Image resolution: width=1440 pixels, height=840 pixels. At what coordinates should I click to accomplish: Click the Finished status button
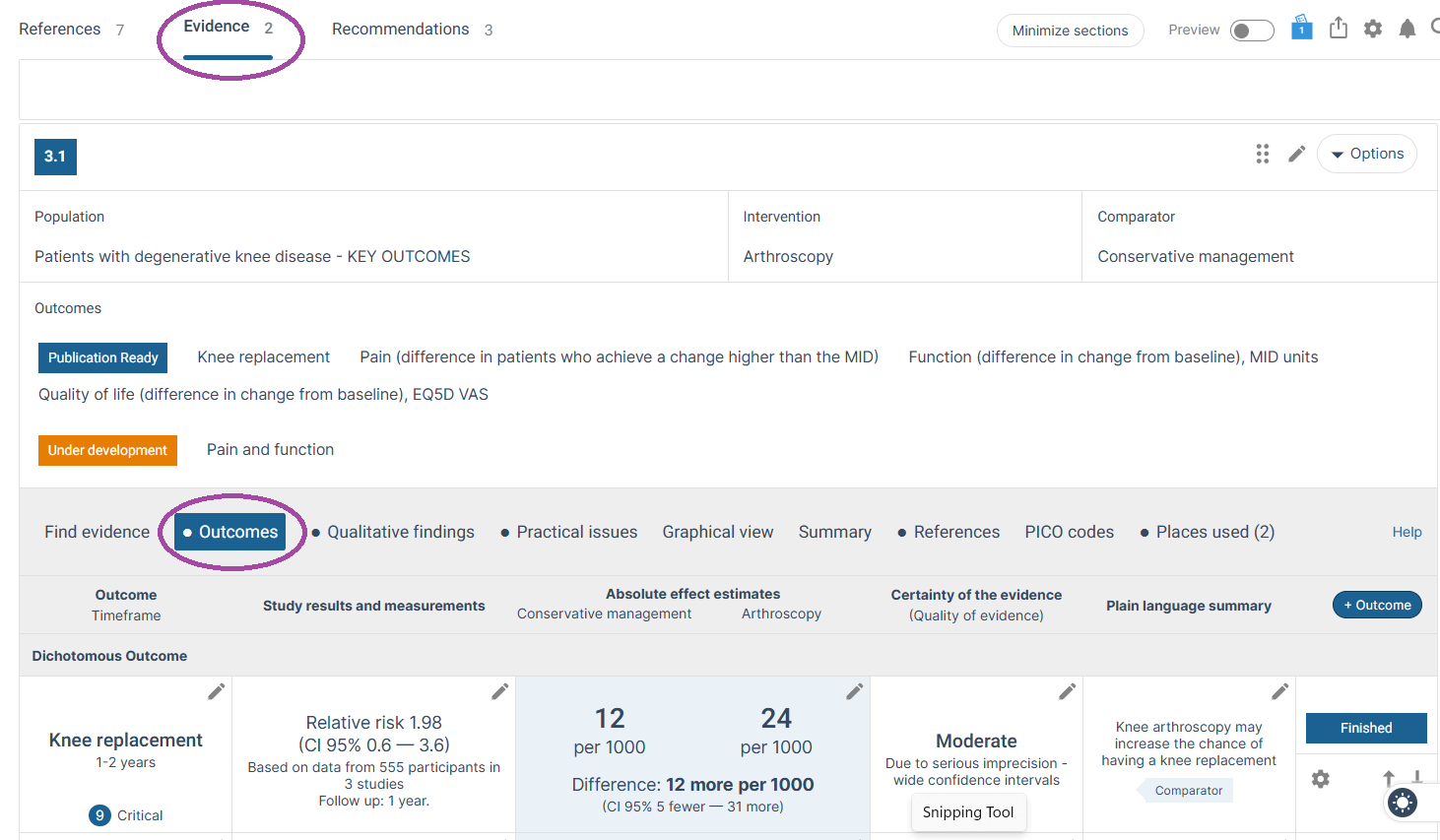[1366, 728]
